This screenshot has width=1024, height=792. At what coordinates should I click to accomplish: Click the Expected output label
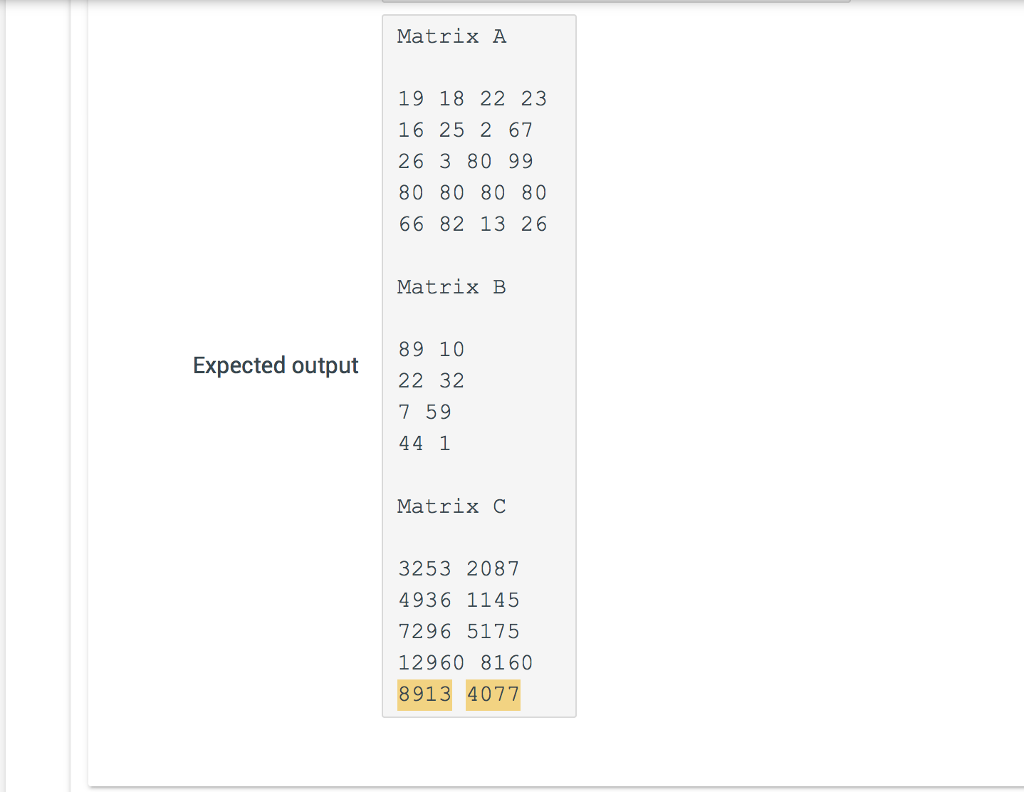[x=275, y=365]
